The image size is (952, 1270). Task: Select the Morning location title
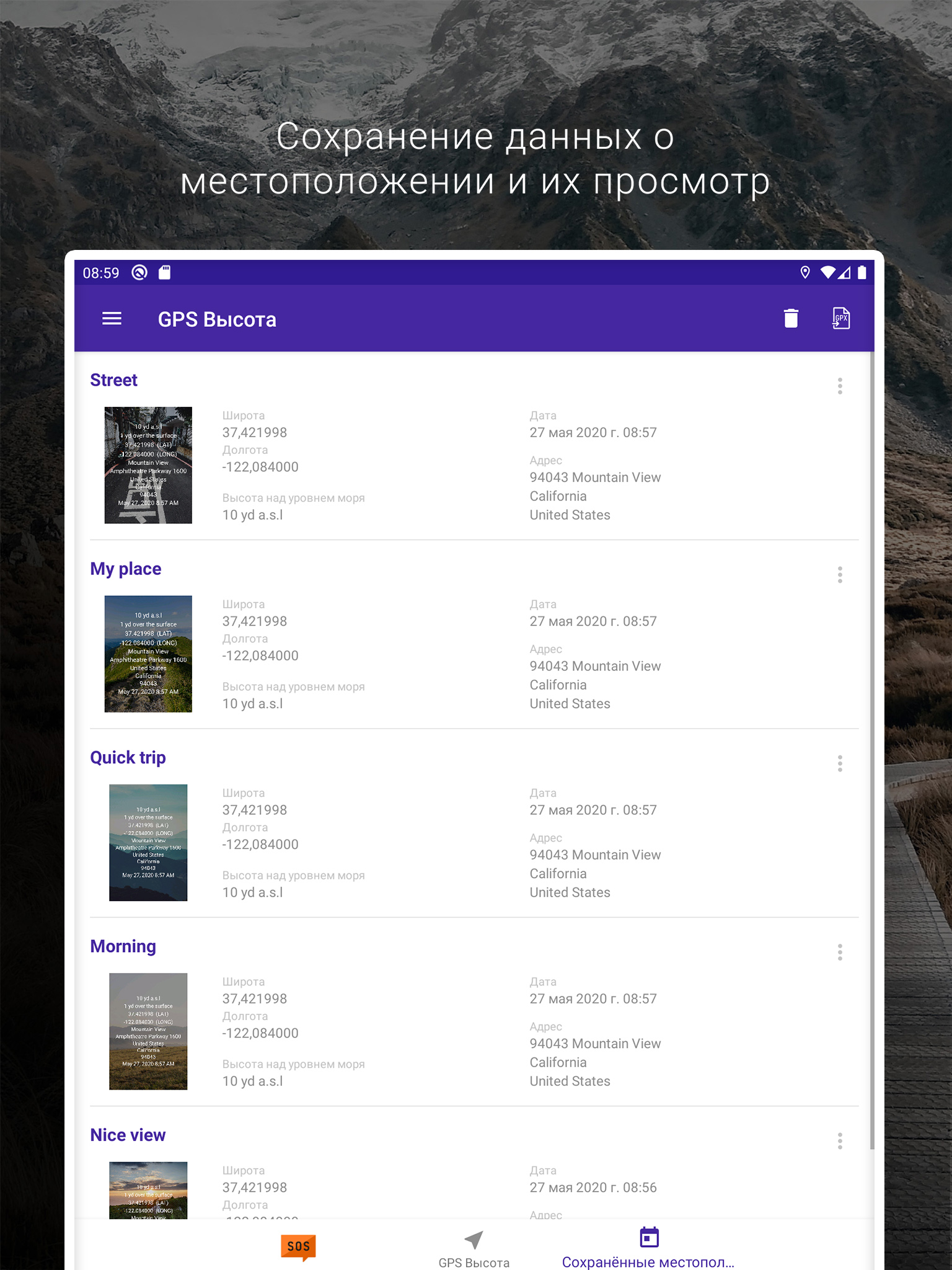click(123, 946)
